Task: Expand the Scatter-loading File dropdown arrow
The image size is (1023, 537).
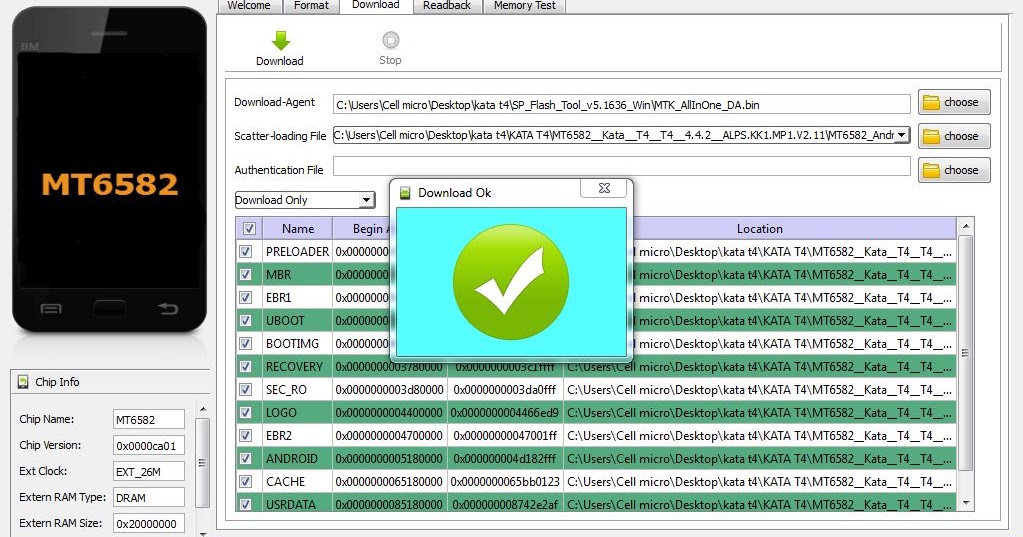Action: (901, 135)
